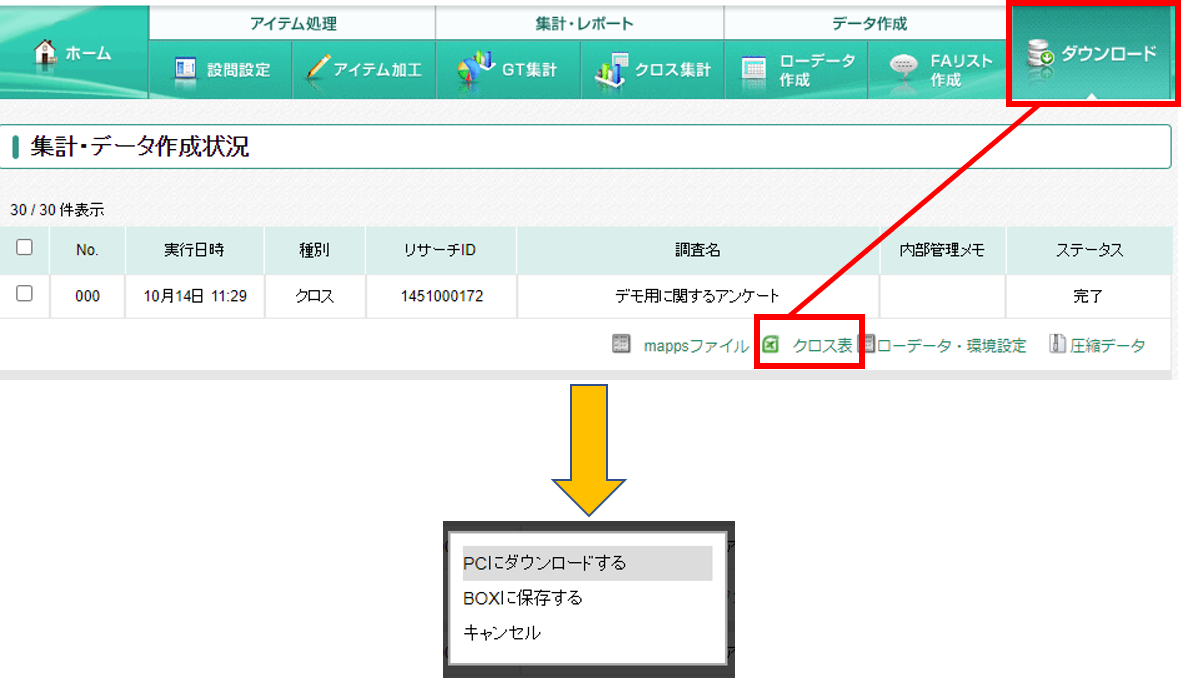Viewport: 1181px width, 678px height.
Task: Click the 30 / 30 件表示 count text
Action: coord(57,210)
